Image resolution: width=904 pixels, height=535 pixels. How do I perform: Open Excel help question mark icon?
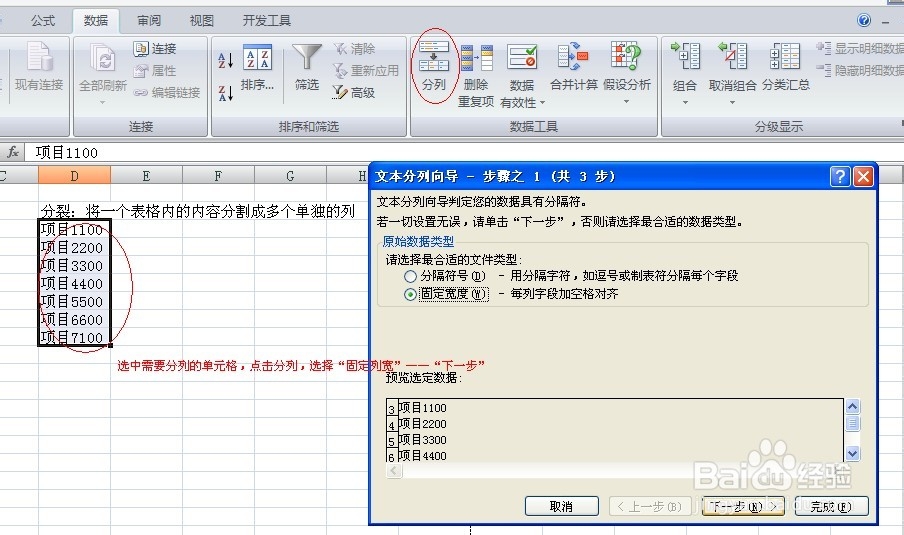(x=864, y=21)
